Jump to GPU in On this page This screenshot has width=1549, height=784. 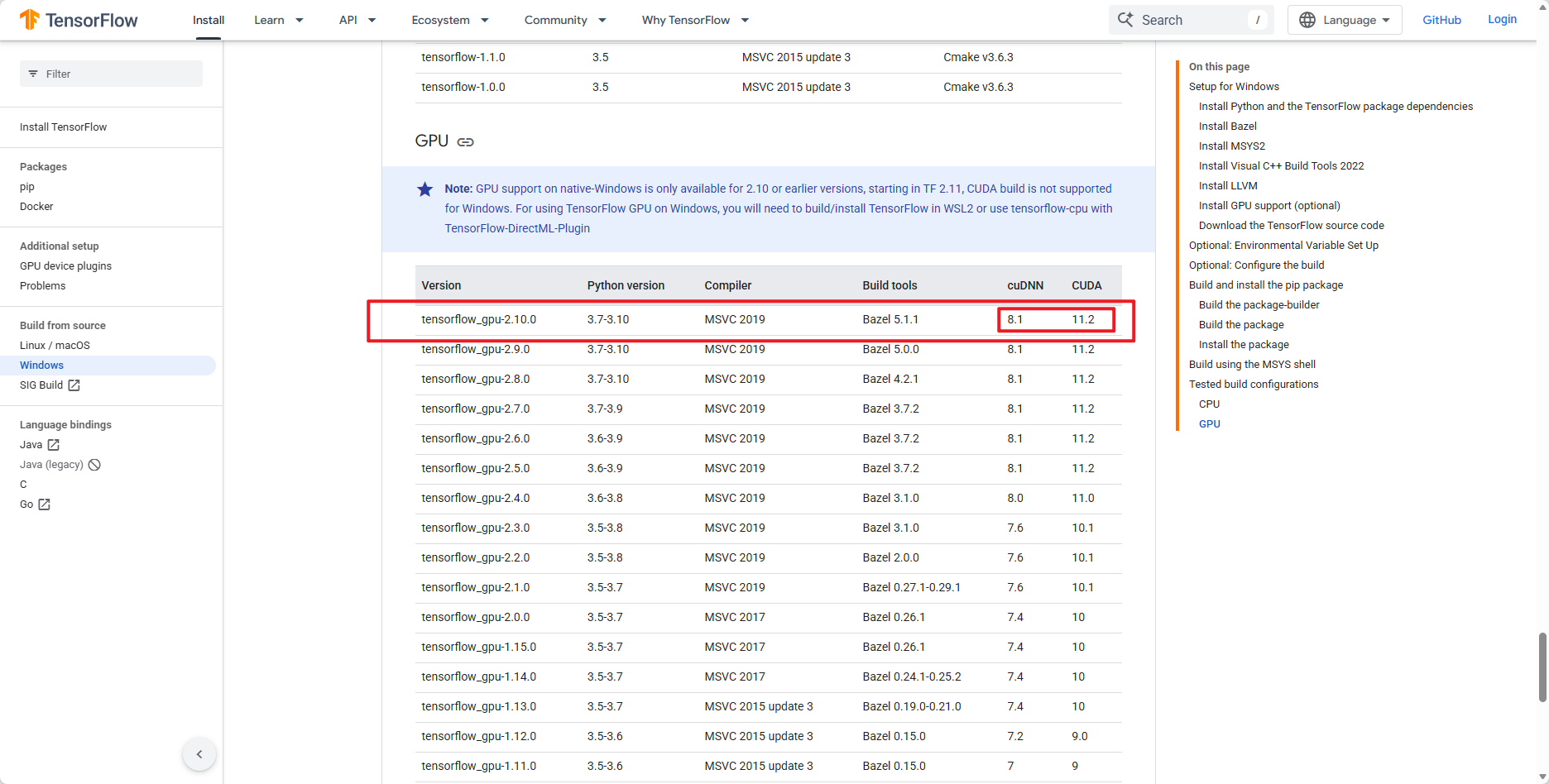tap(1210, 424)
